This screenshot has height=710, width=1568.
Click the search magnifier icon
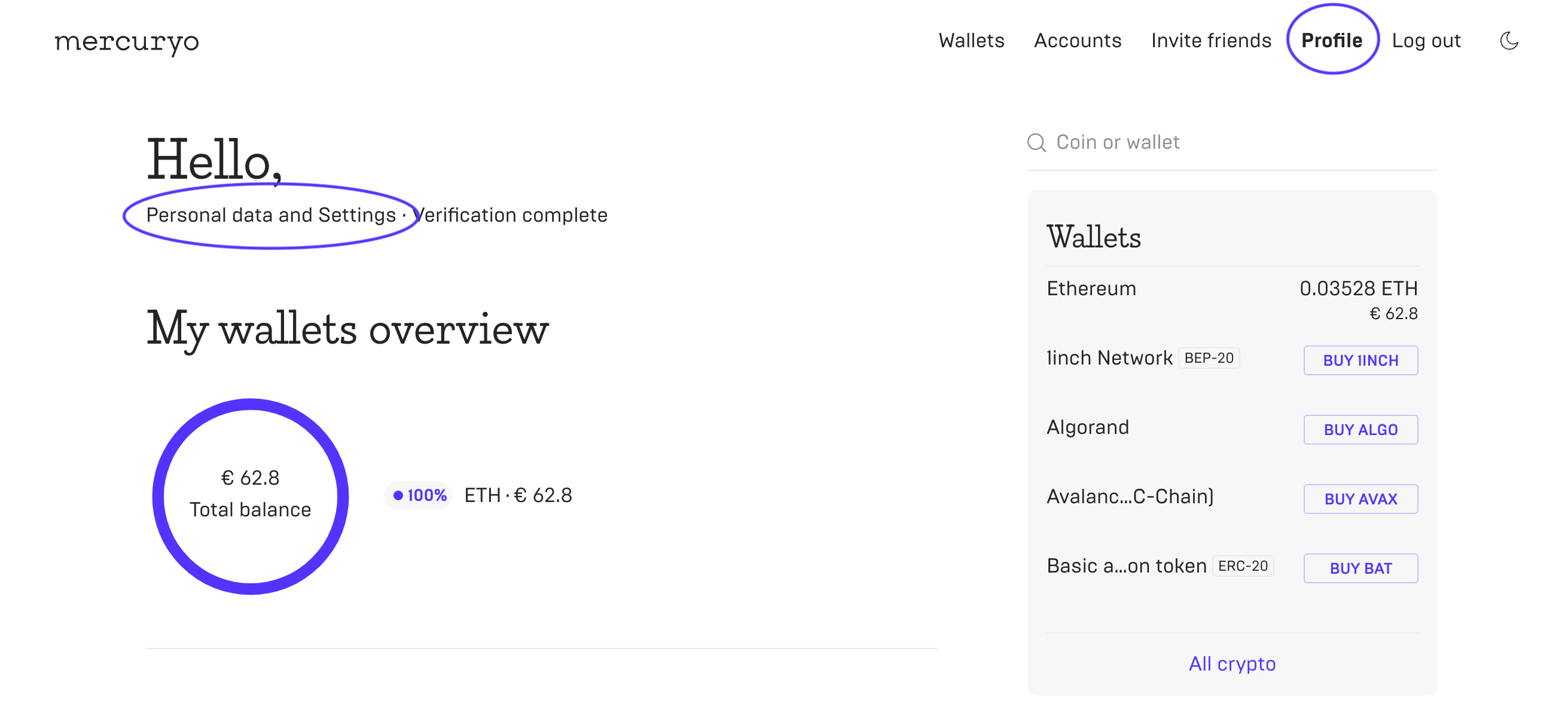1036,142
